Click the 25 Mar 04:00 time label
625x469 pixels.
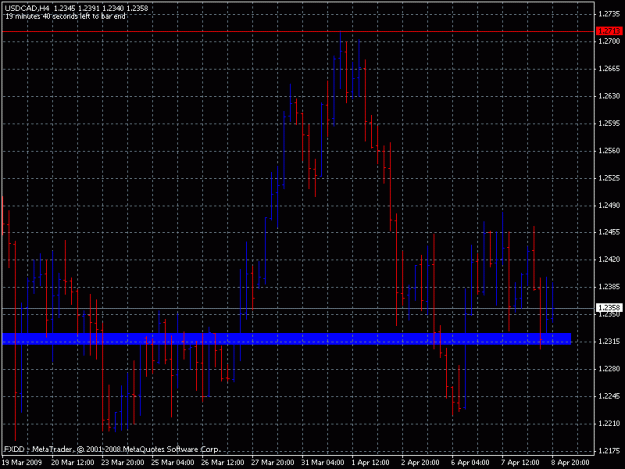coord(173,462)
